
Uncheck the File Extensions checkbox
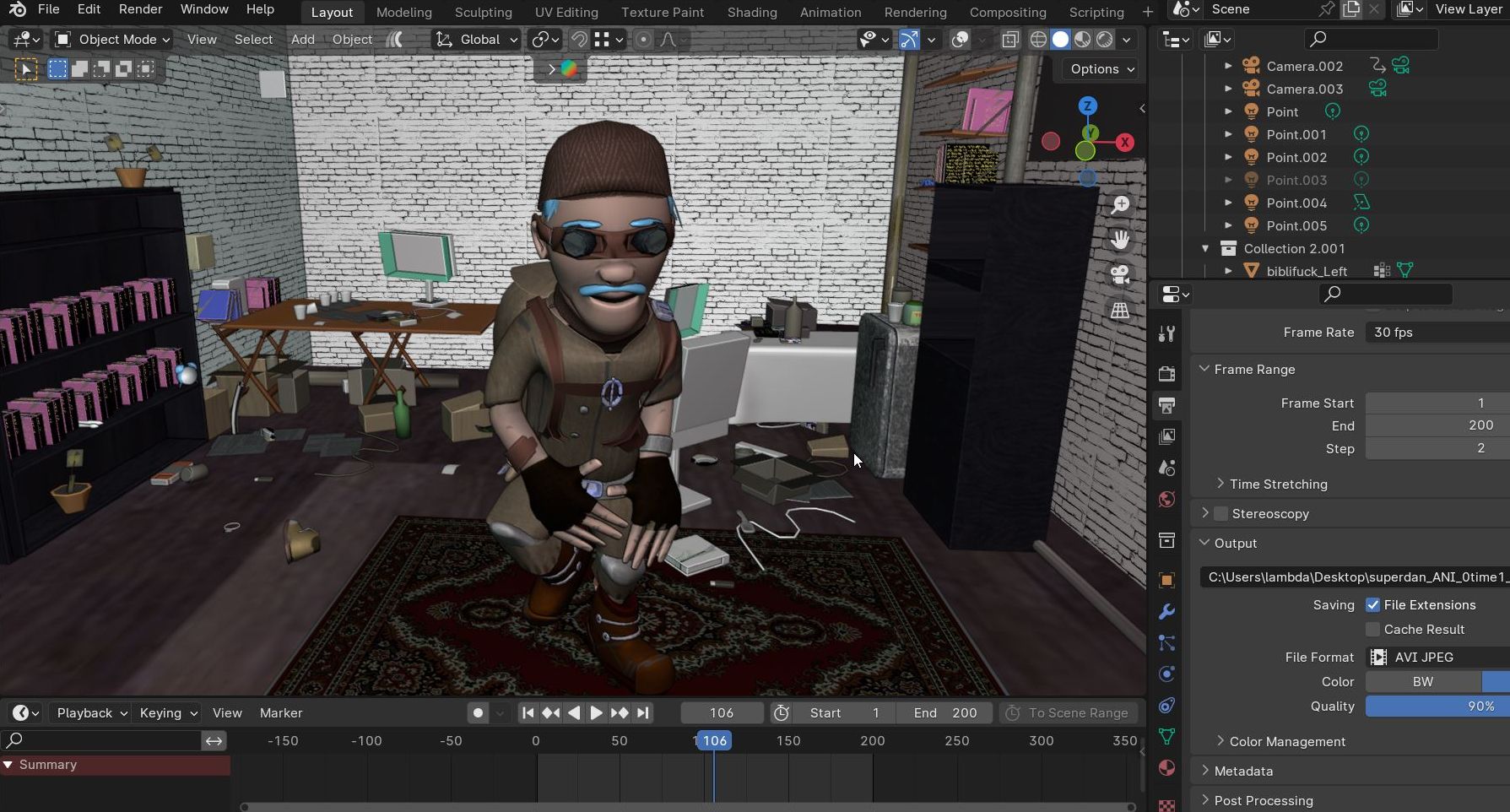click(x=1372, y=605)
